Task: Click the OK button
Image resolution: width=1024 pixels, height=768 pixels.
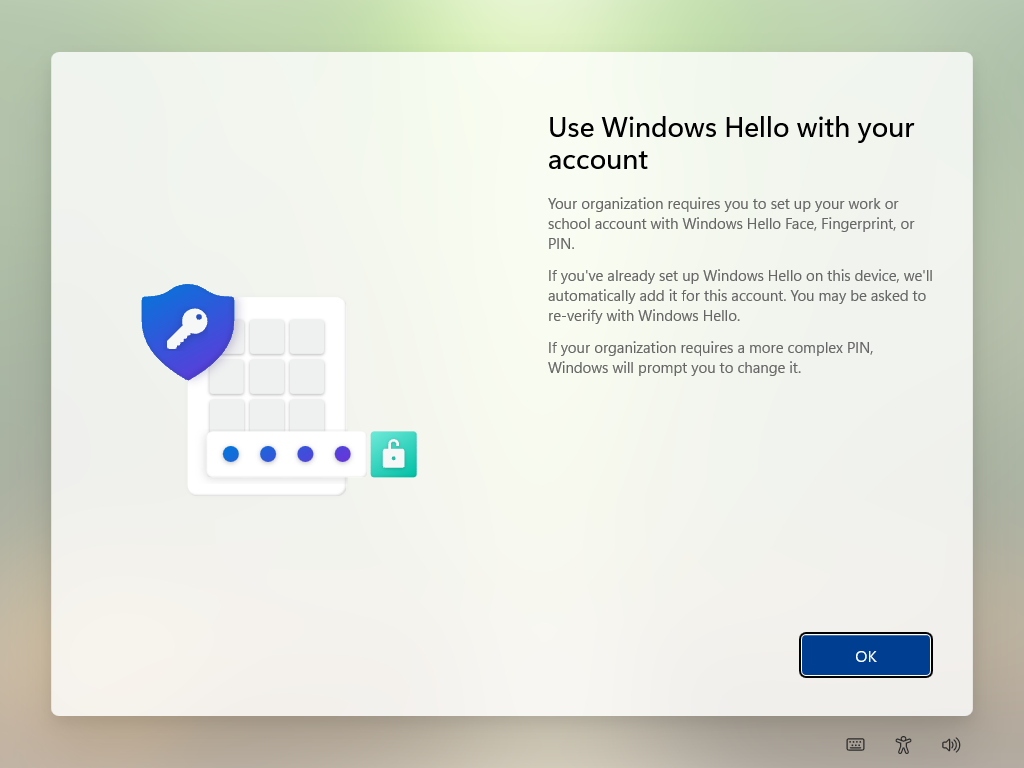Action: coord(865,656)
